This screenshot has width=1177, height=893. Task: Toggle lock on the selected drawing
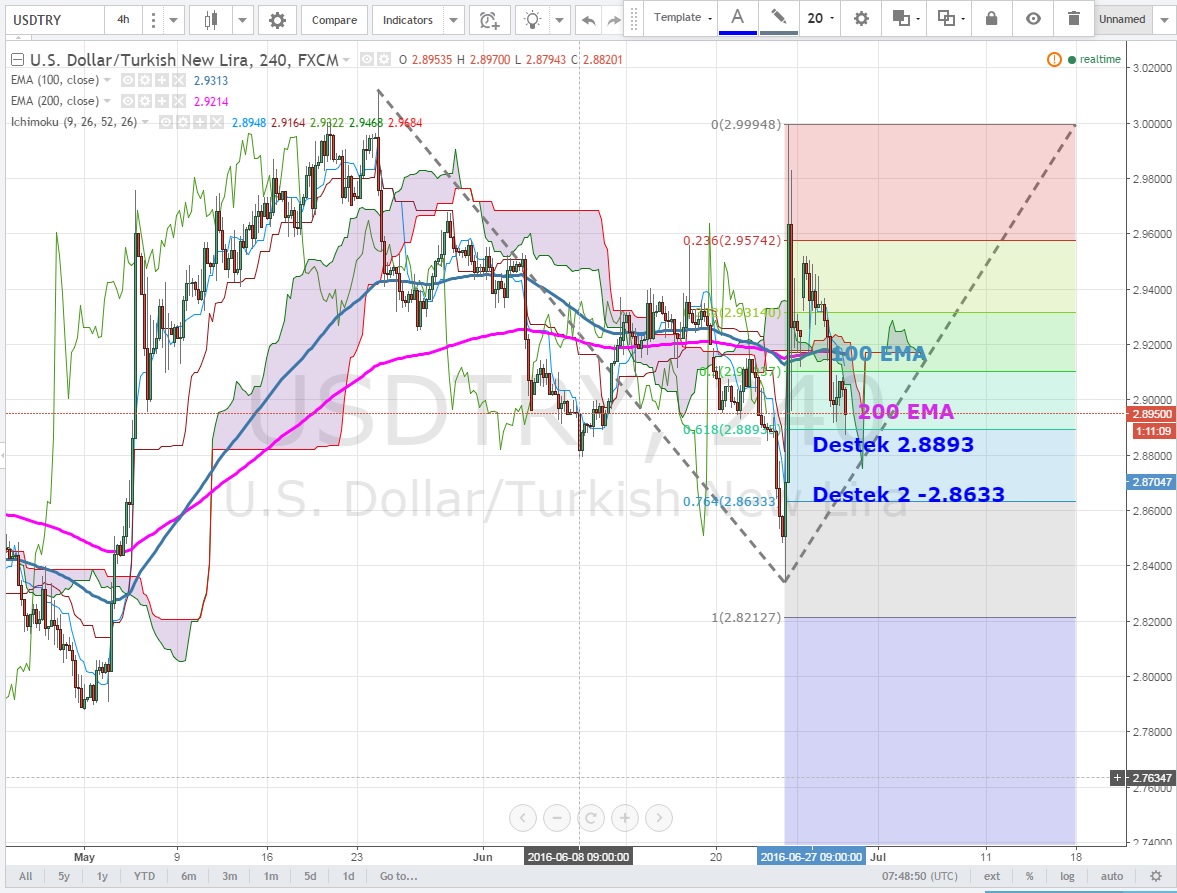991,18
